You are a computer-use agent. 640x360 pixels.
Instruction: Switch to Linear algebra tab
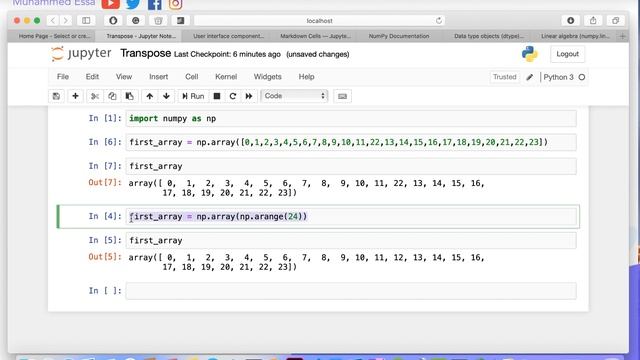click(575, 36)
